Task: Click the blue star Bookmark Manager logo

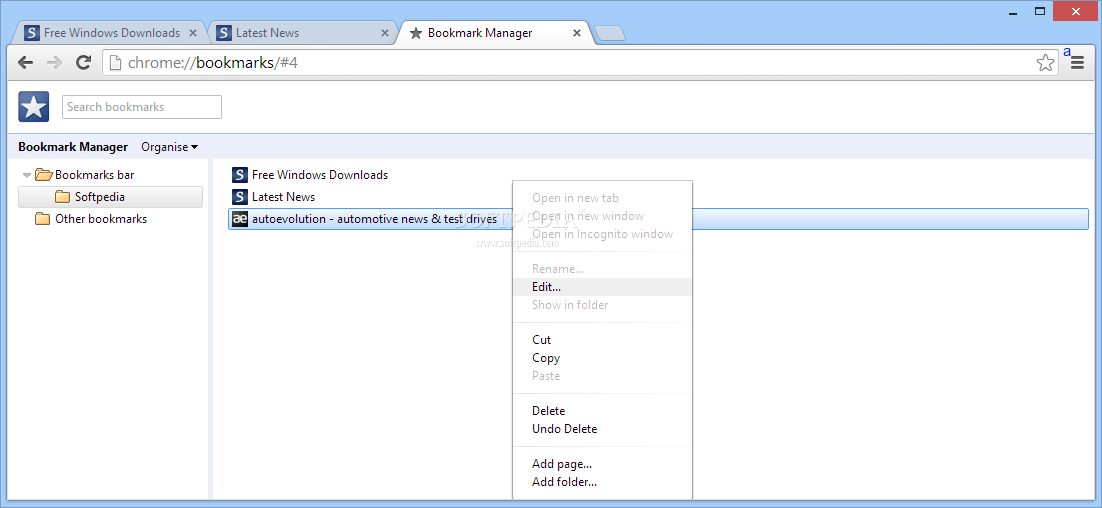Action: 33,107
